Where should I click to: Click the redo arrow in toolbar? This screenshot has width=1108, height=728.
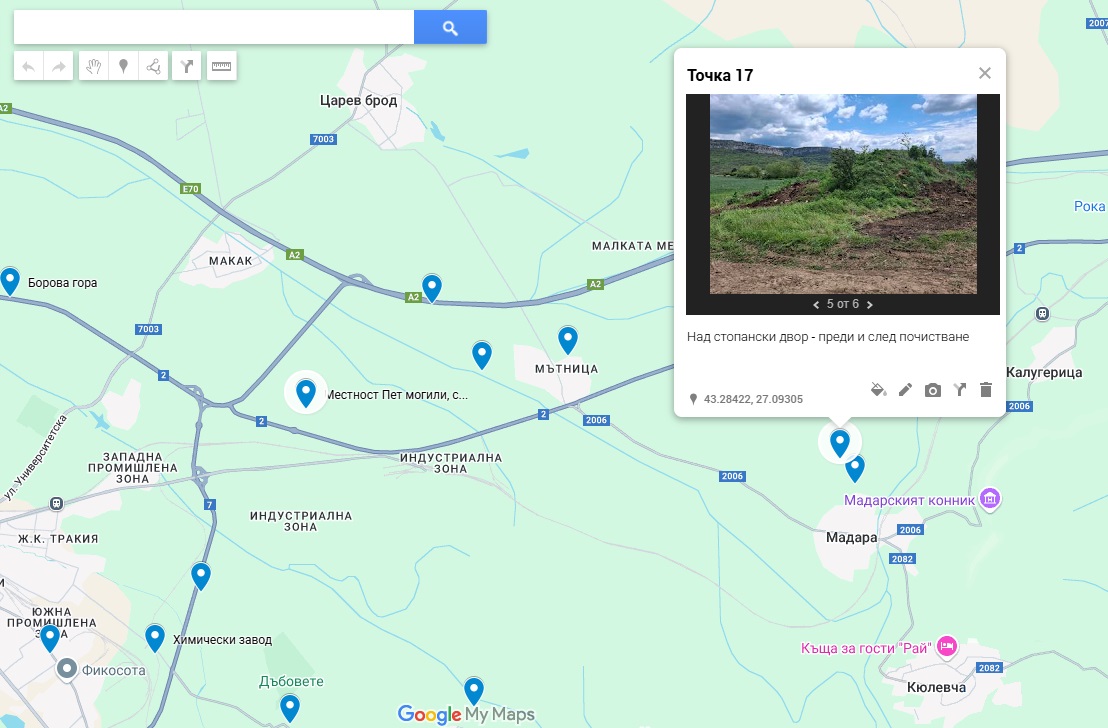coord(59,67)
